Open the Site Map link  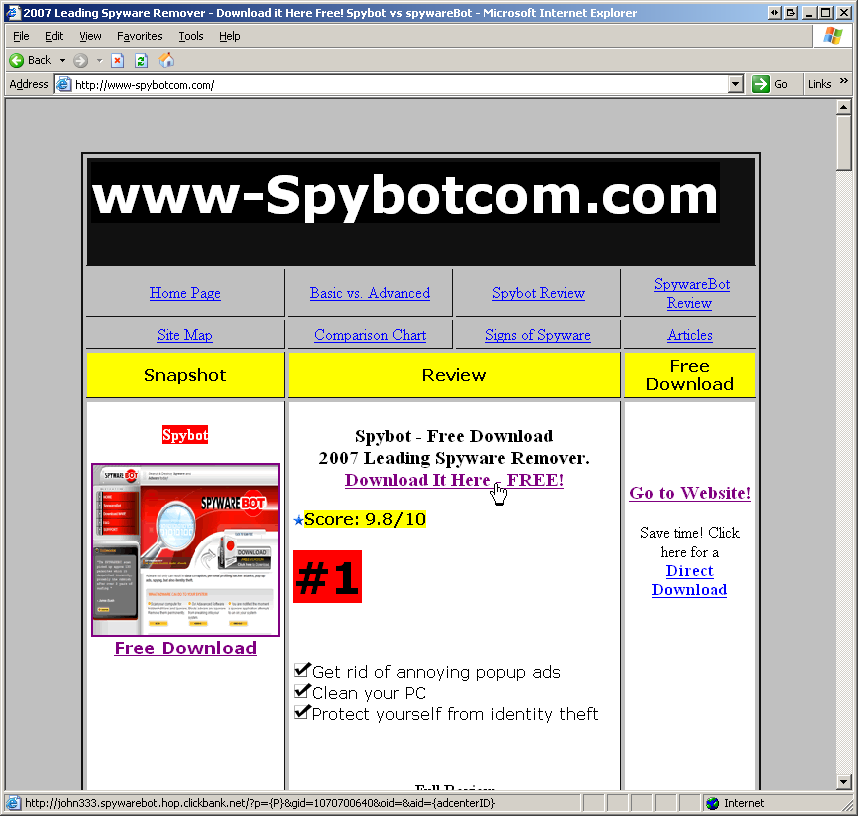pyautogui.click(x=185, y=335)
